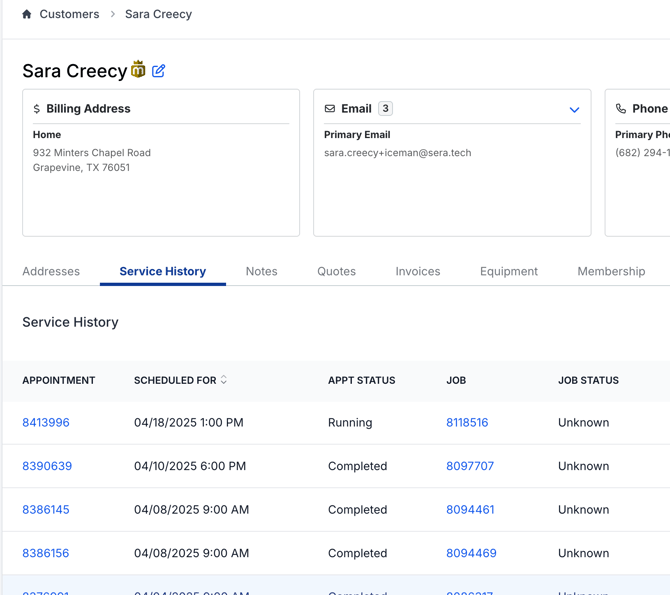Open appointment 8386145
Image resolution: width=670 pixels, height=595 pixels.
click(x=46, y=510)
